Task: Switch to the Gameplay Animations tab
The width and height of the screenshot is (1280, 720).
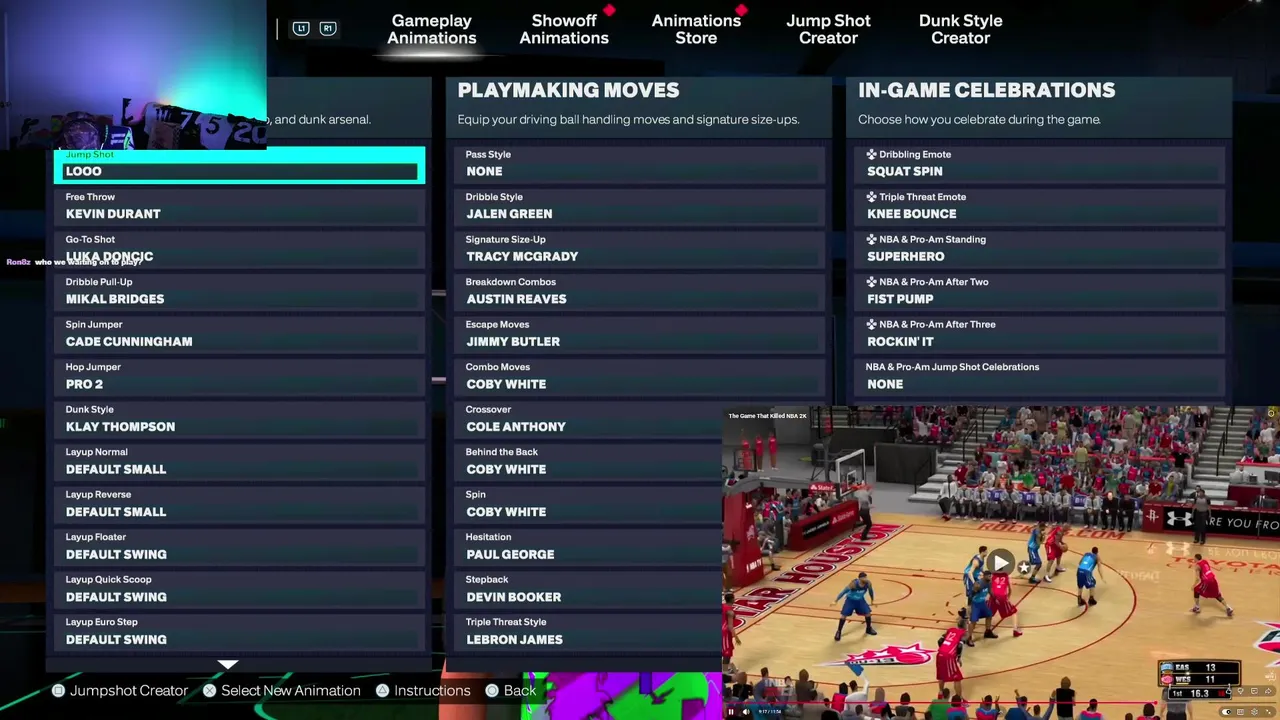Action: click(432, 29)
